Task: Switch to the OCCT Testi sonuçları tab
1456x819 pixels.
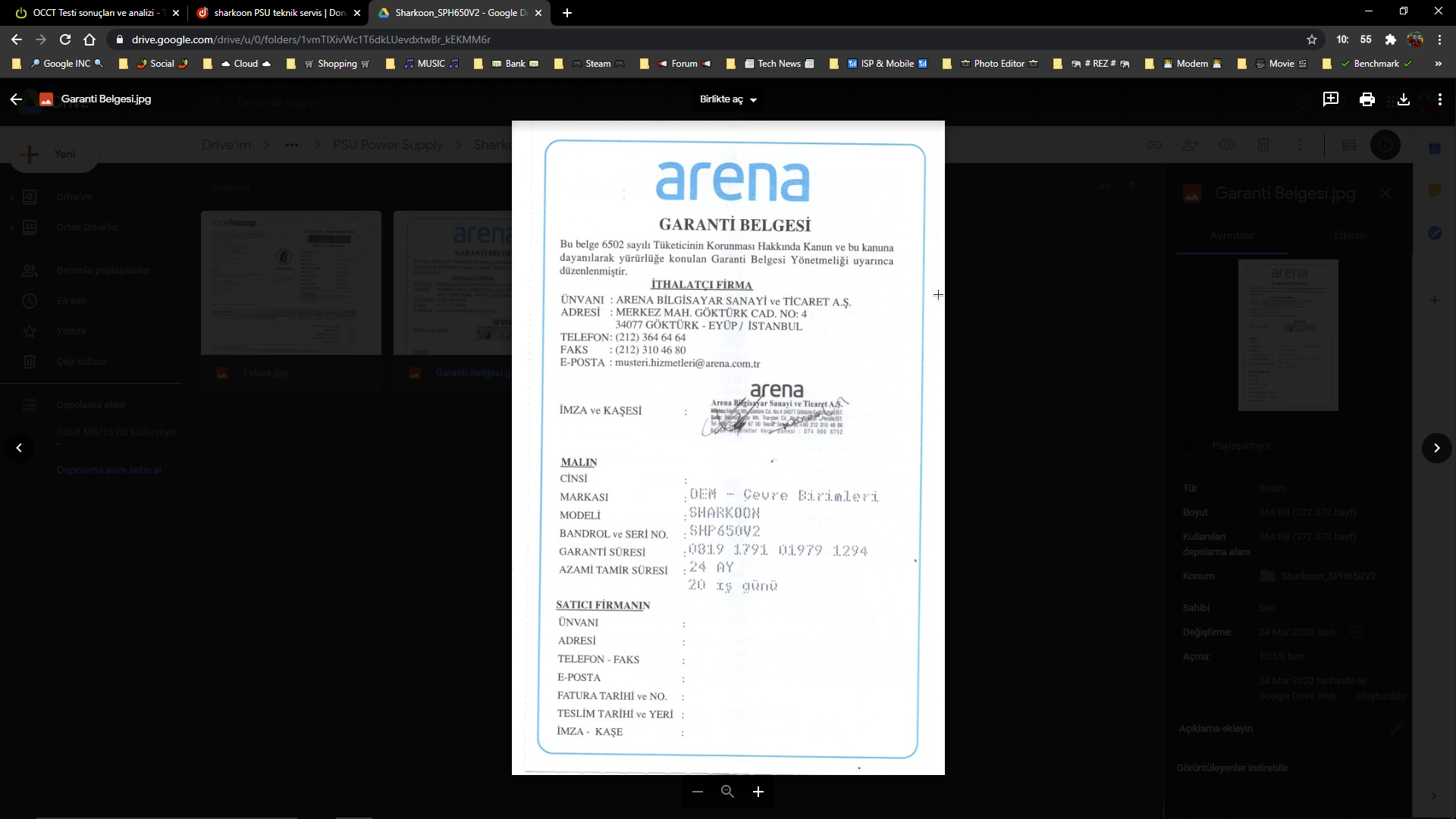Action: [95, 13]
